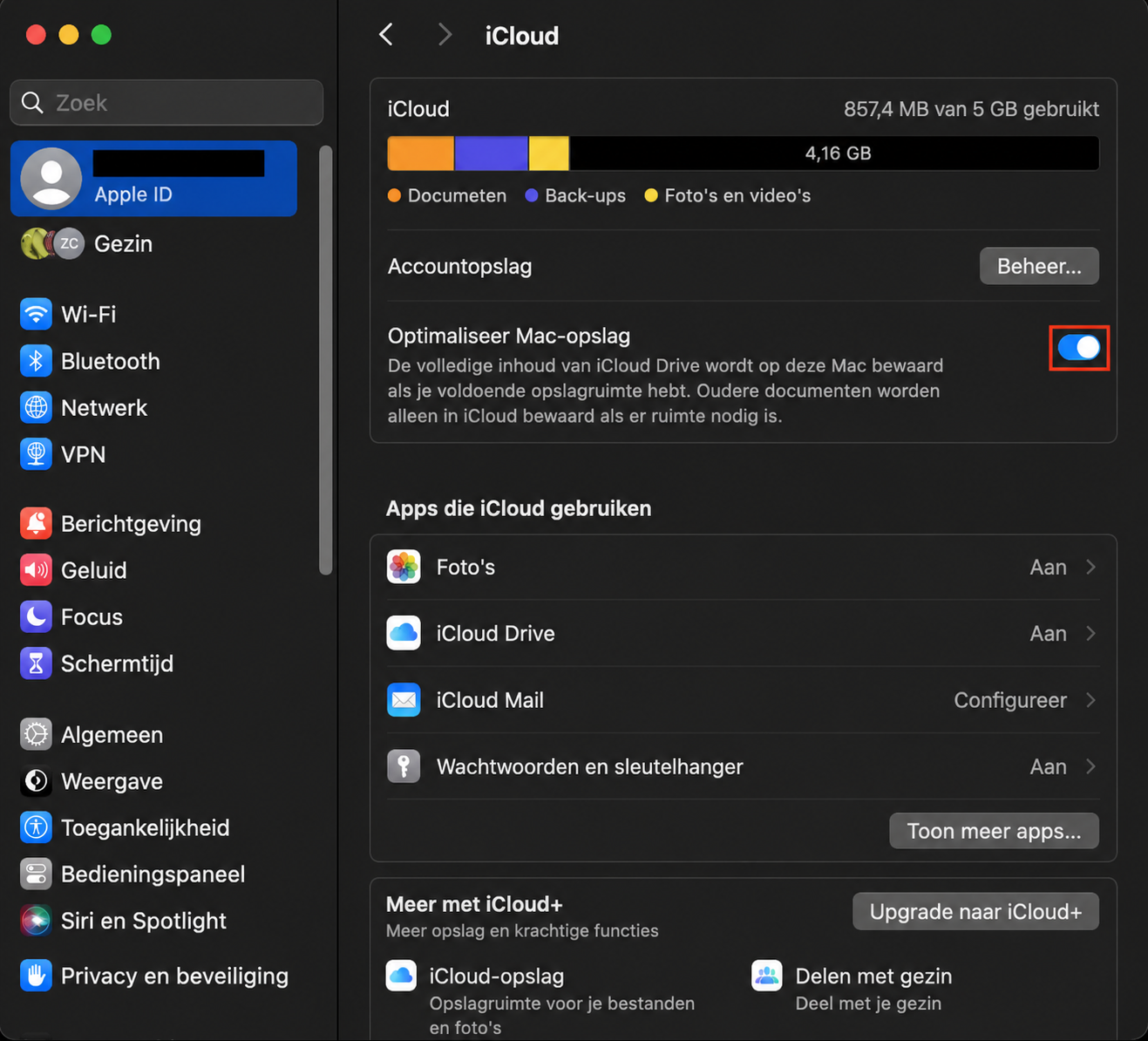Open Toegankelijkheid pane from sidebar

[x=153, y=827]
